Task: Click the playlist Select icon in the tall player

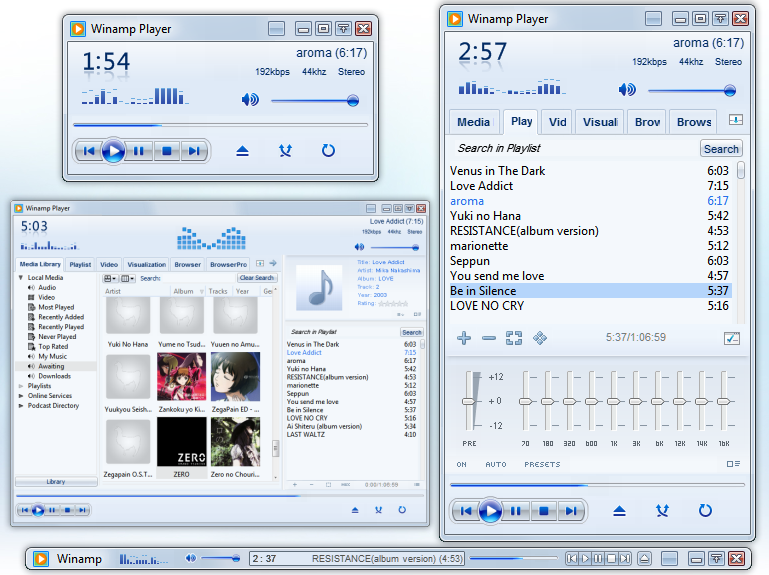Action: [513, 338]
